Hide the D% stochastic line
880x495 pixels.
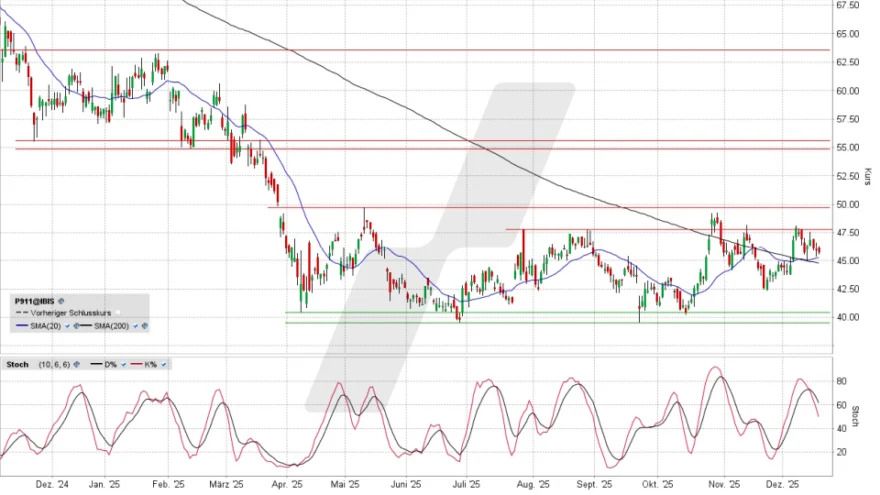[123, 364]
